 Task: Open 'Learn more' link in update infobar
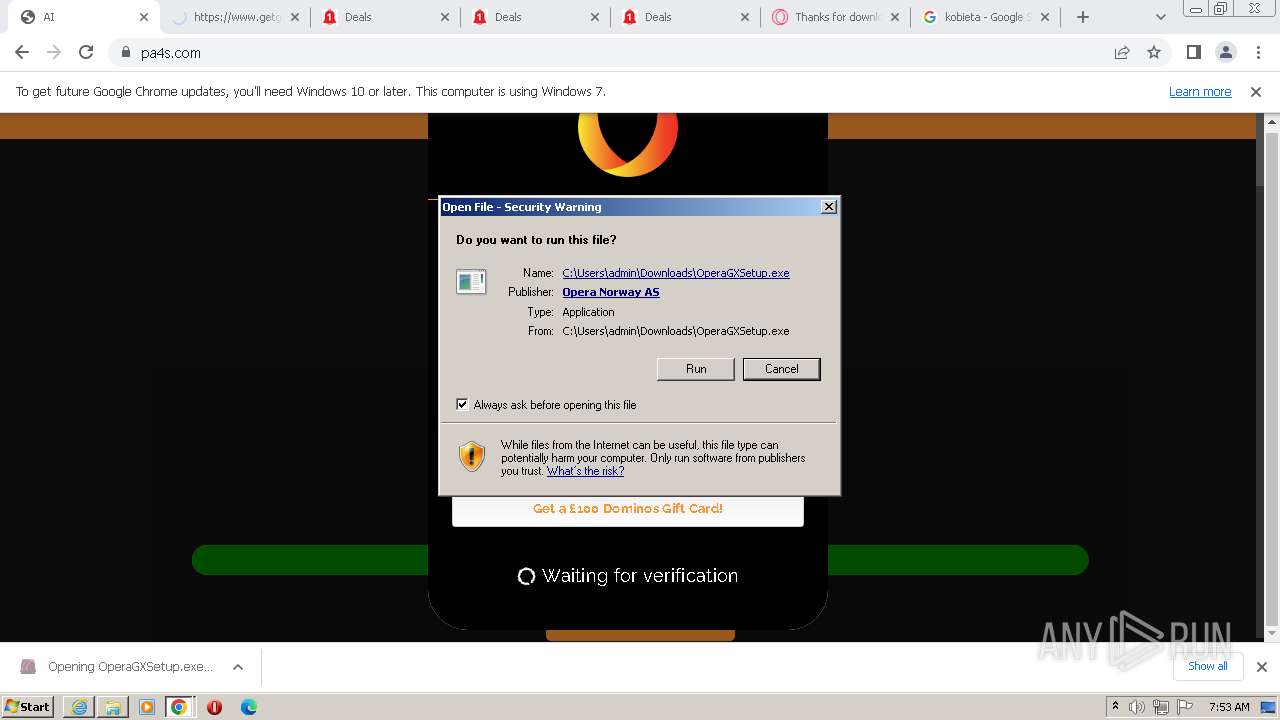[1200, 92]
